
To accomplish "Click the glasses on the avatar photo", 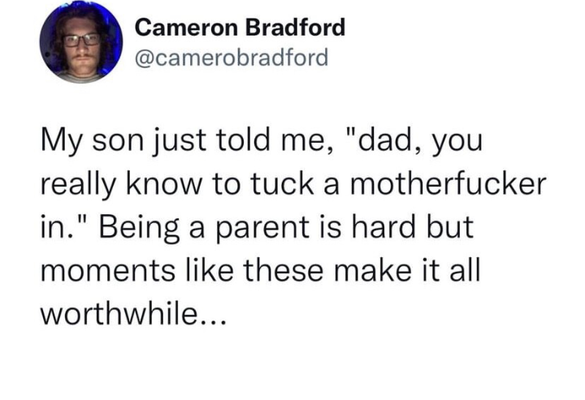I will pyautogui.click(x=81, y=40).
